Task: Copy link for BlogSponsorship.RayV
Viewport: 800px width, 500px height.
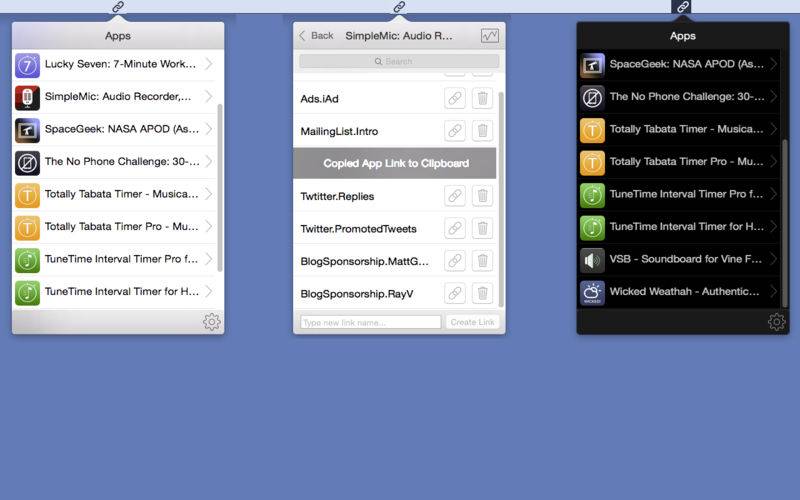Action: click(455, 293)
